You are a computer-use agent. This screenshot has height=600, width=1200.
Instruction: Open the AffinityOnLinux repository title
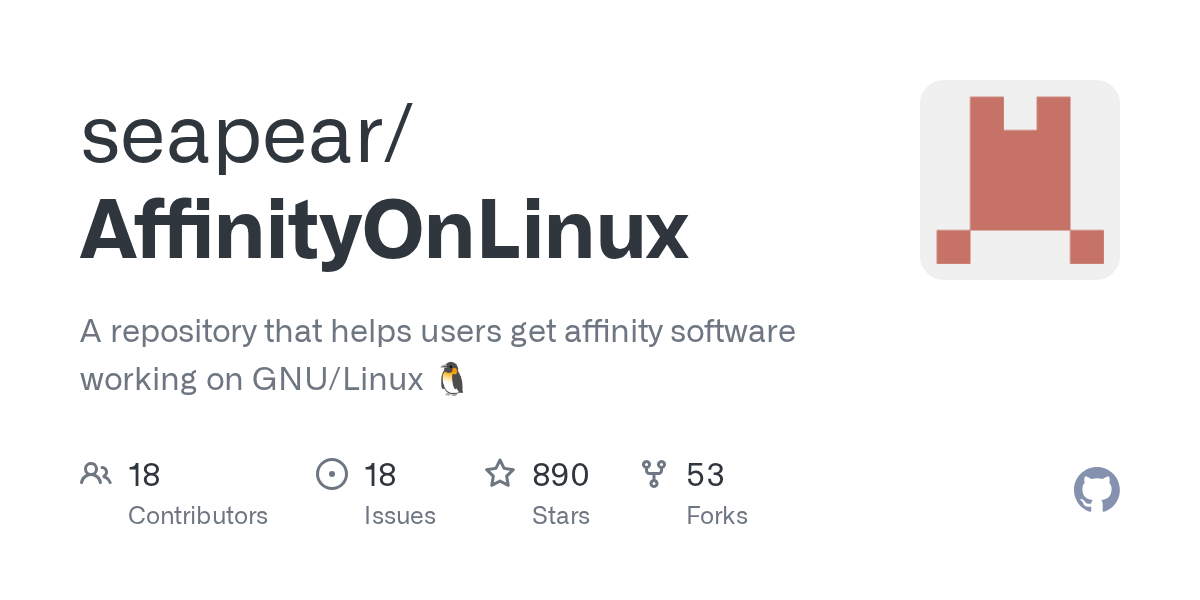point(384,231)
